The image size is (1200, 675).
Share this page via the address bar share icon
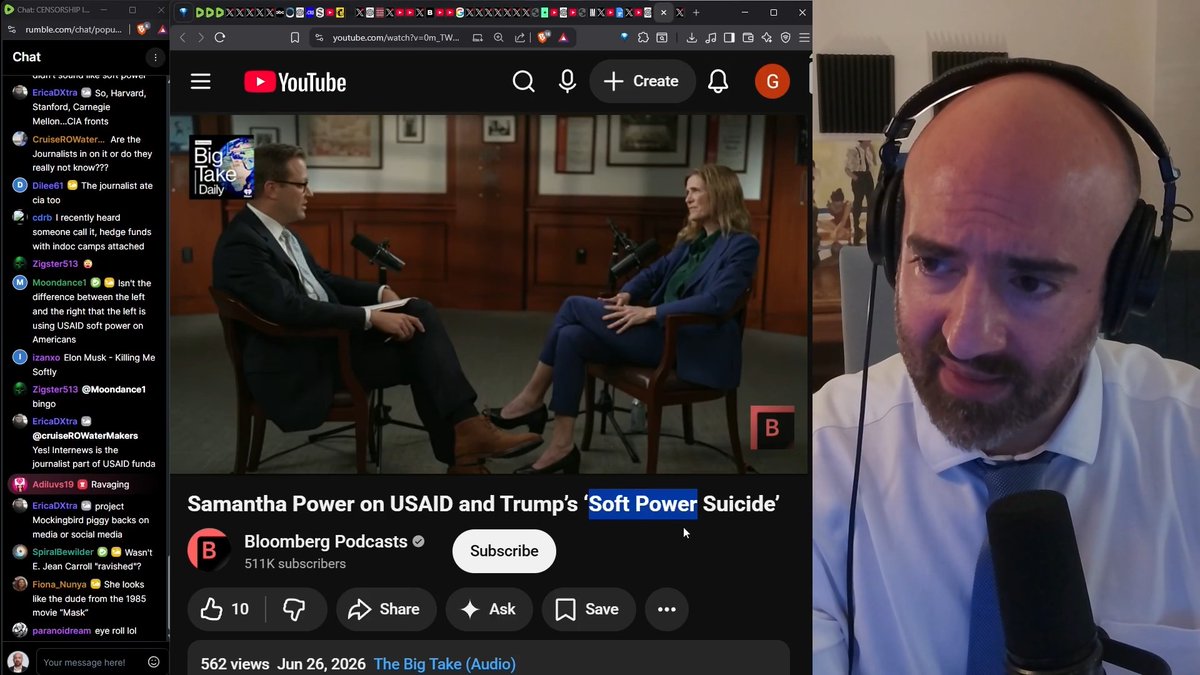[520, 38]
